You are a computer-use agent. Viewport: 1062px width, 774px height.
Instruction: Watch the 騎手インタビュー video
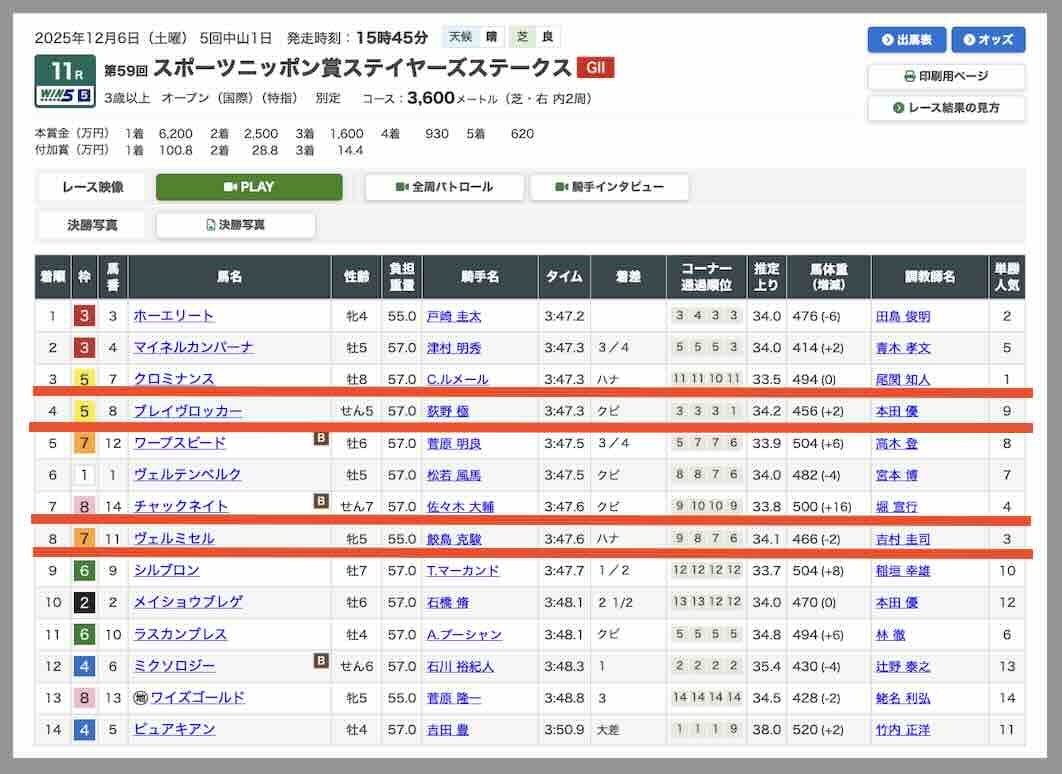pyautogui.click(x=609, y=187)
